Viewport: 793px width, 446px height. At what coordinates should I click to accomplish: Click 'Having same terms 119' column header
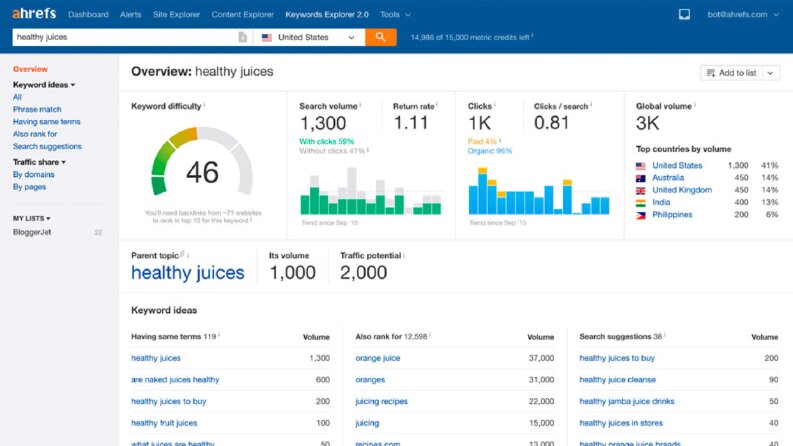pyautogui.click(x=173, y=337)
